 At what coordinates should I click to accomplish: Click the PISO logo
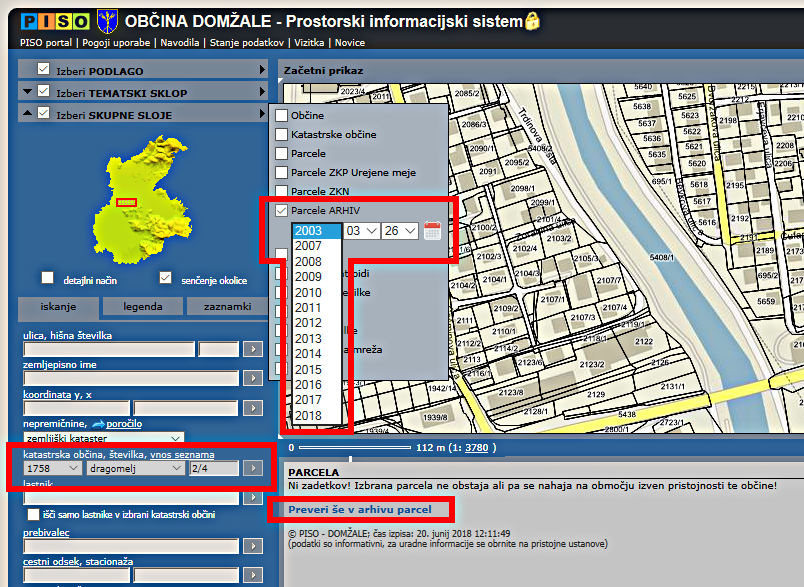(x=56, y=20)
